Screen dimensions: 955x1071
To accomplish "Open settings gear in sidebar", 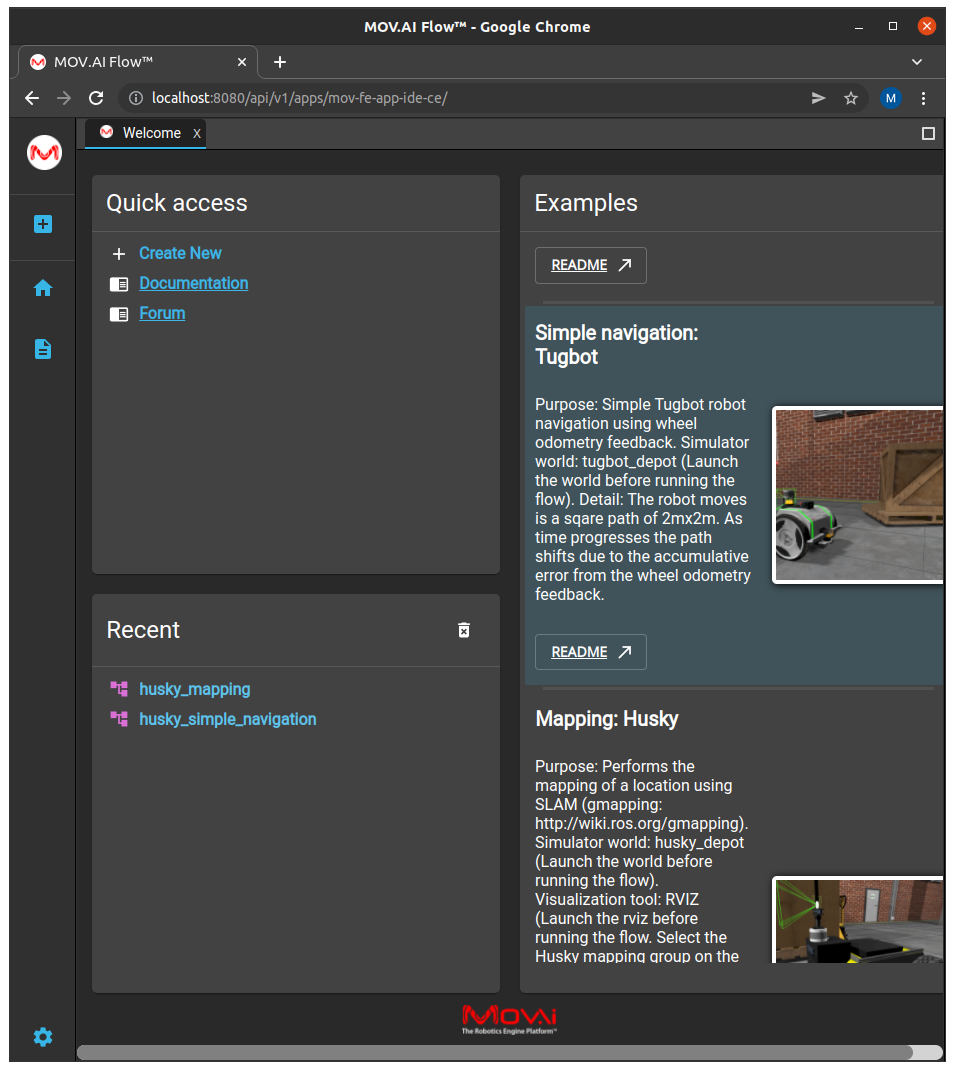I will [43, 1037].
